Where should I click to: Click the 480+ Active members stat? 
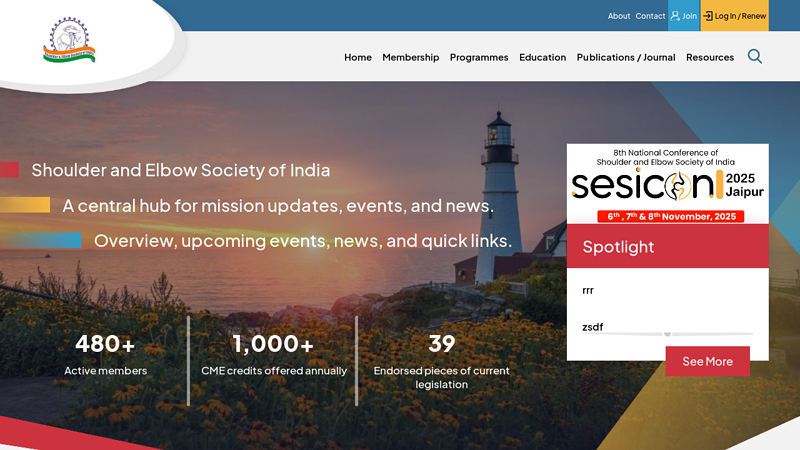click(x=106, y=356)
